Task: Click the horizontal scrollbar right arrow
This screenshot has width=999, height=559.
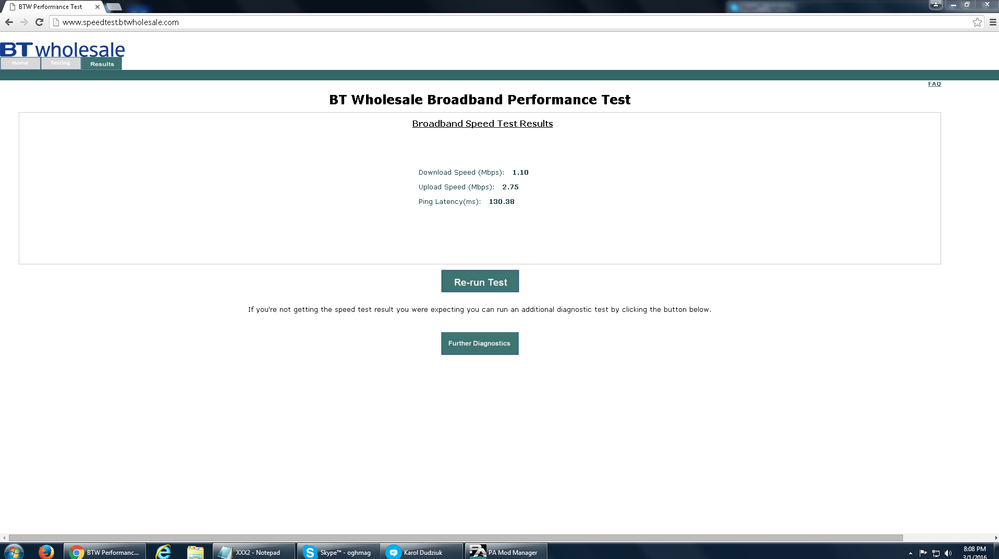Action: [x=995, y=538]
